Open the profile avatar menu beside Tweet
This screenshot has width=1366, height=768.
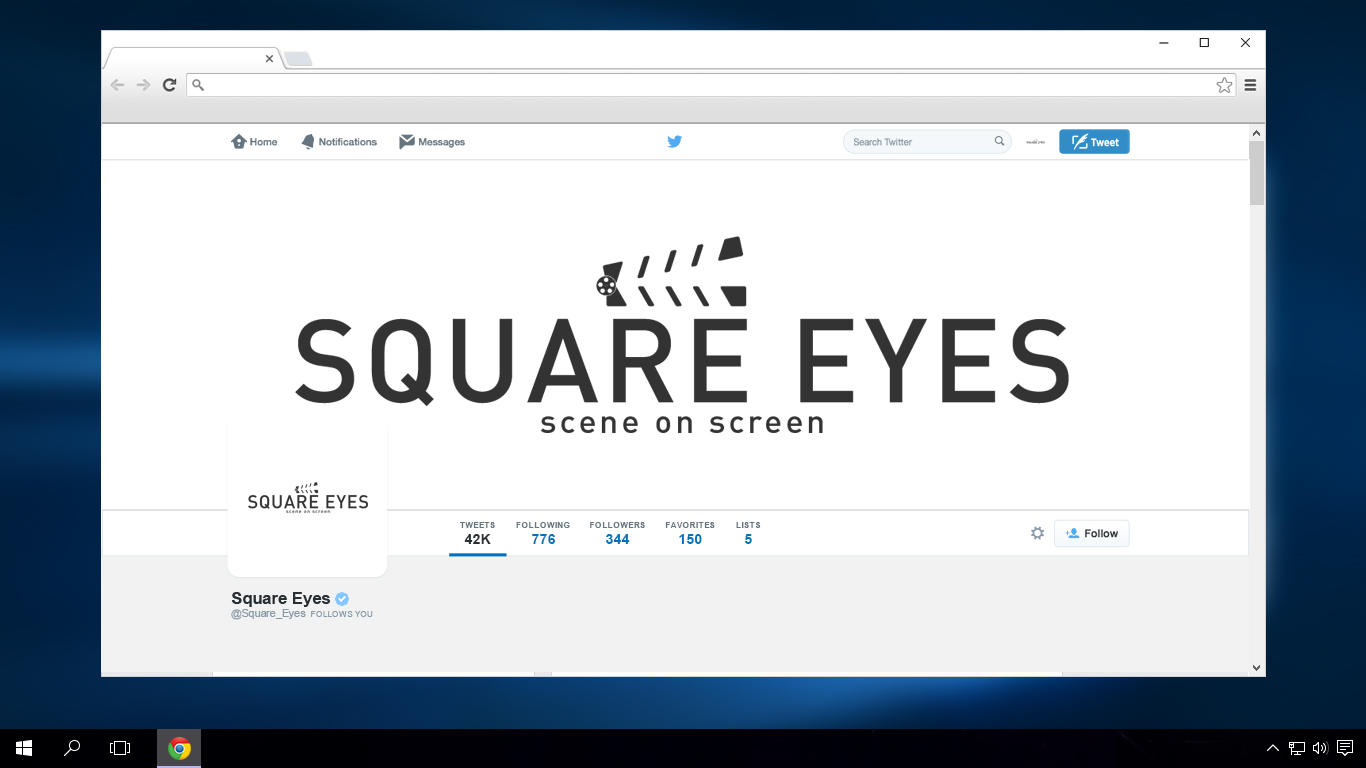tap(1035, 142)
